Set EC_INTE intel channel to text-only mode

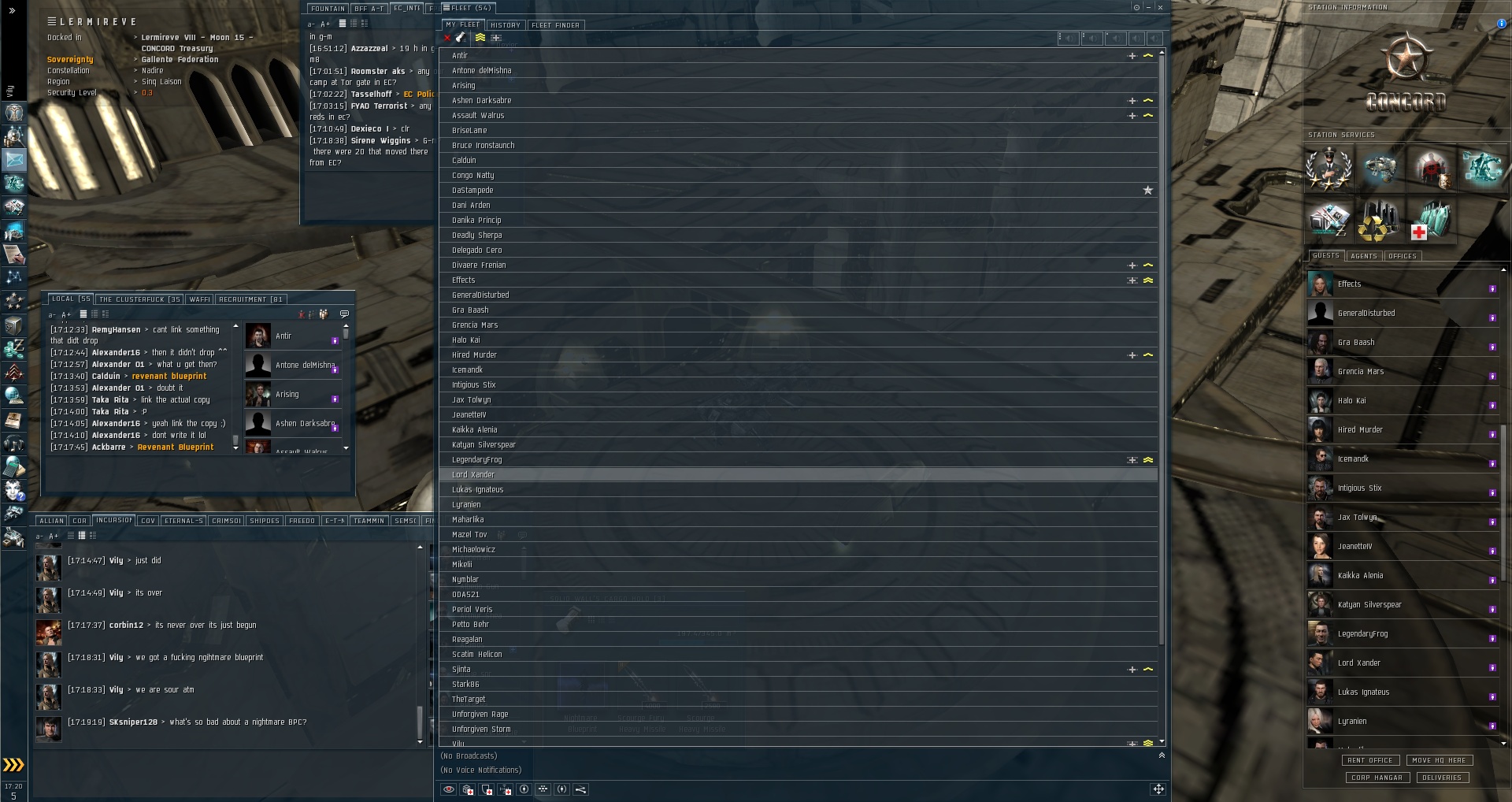click(343, 24)
